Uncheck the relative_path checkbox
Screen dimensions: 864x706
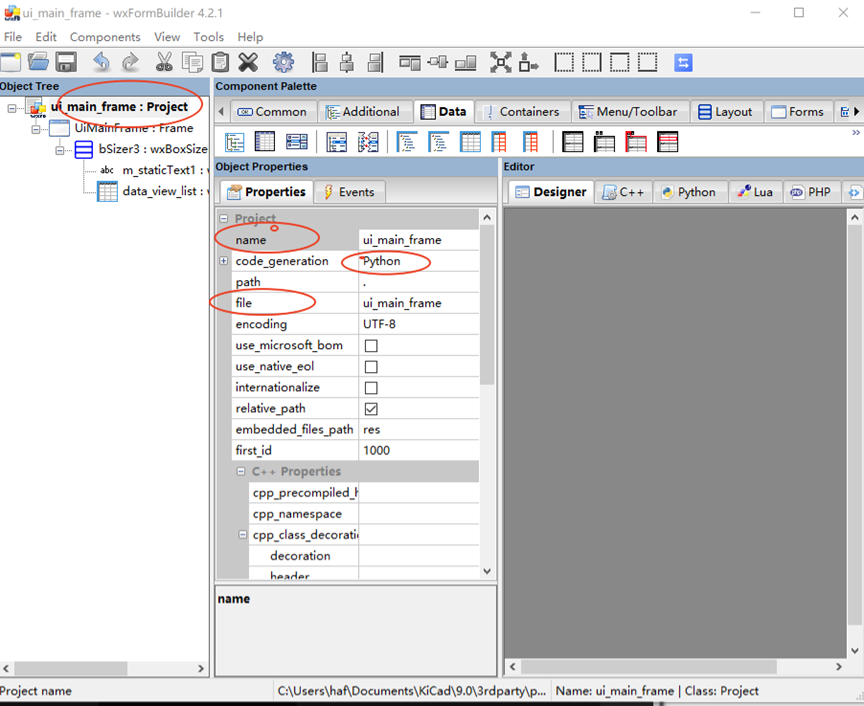[371, 409]
